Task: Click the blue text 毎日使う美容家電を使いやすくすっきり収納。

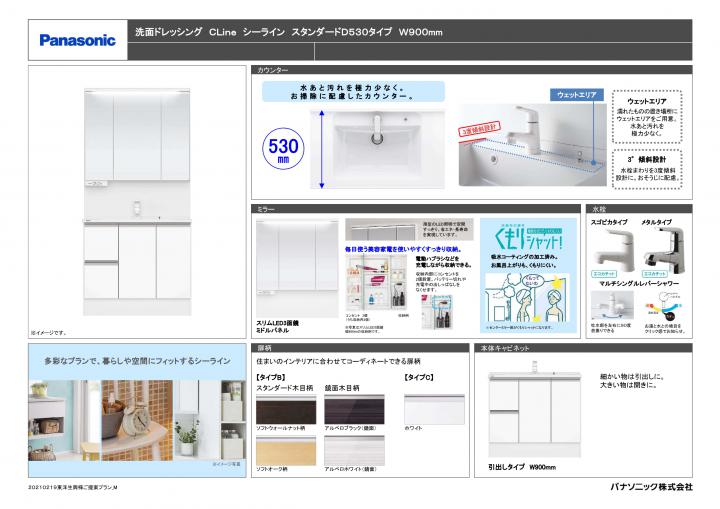Action: [x=403, y=249]
